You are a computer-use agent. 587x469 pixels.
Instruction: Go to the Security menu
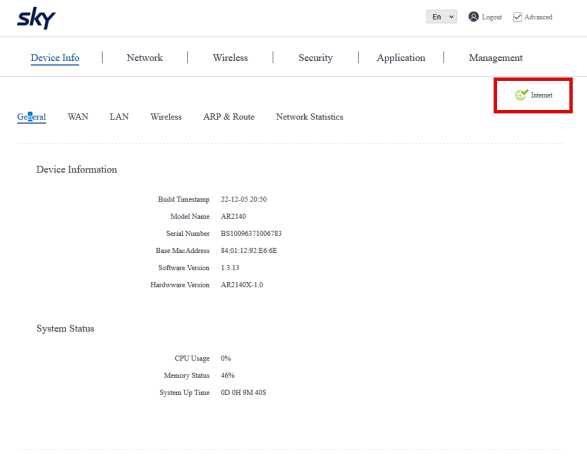315,58
